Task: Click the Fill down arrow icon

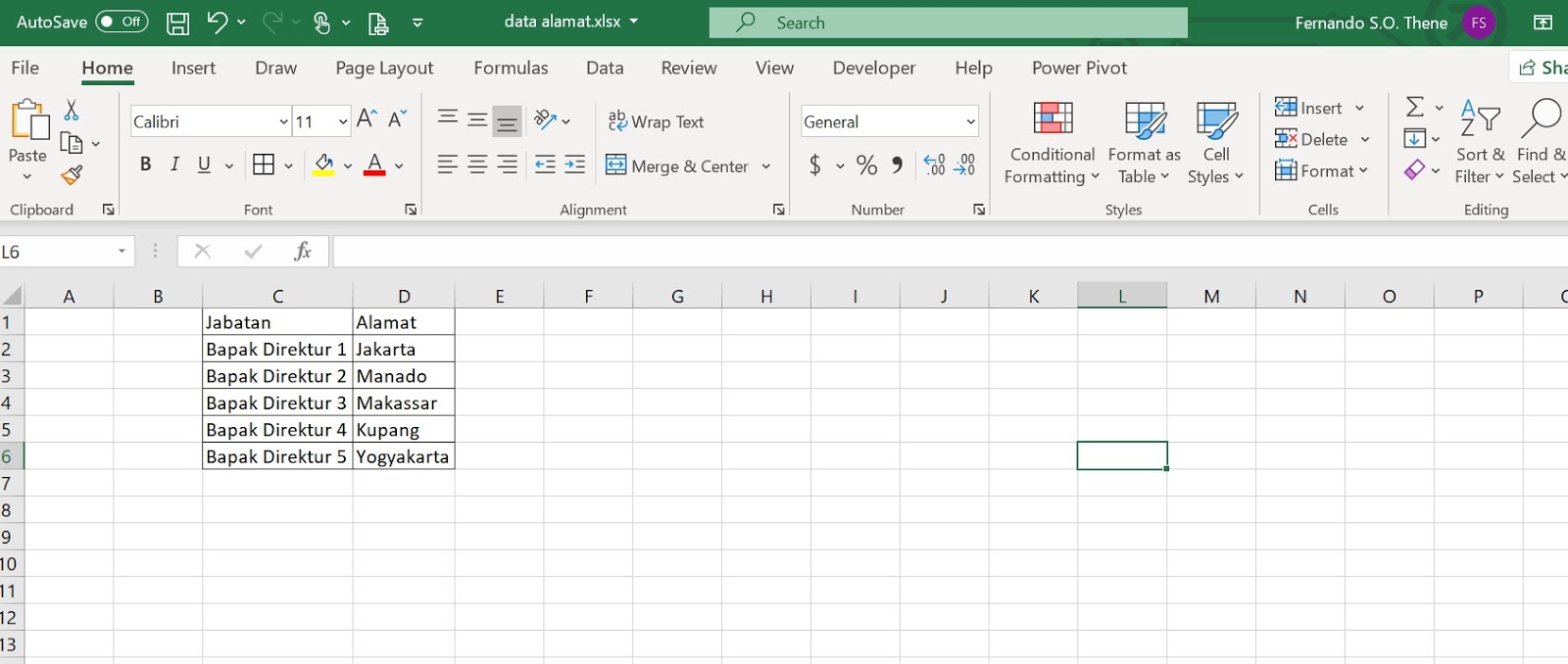Action: coord(1414,138)
